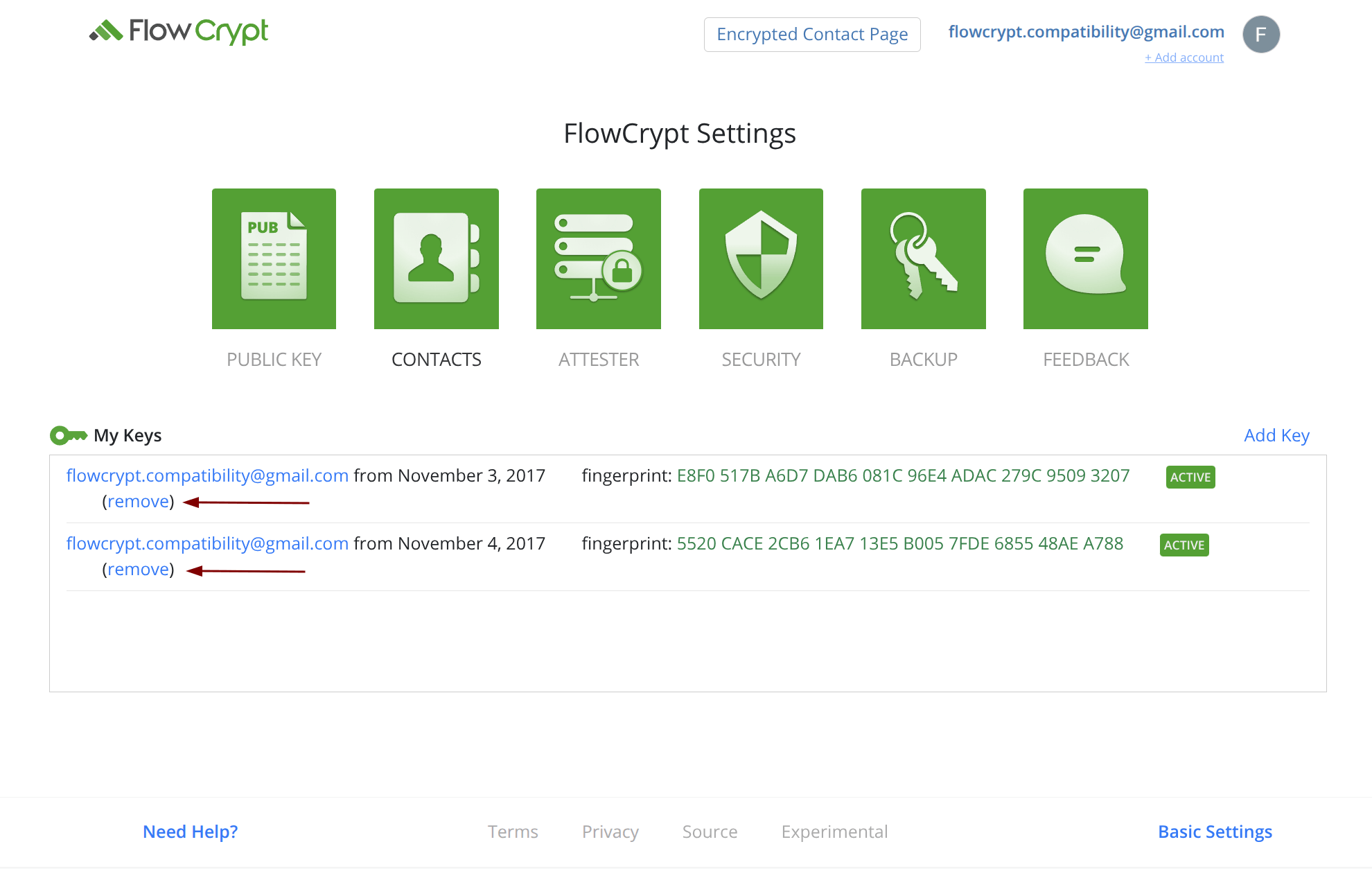Select the BACKUP label

(x=924, y=360)
